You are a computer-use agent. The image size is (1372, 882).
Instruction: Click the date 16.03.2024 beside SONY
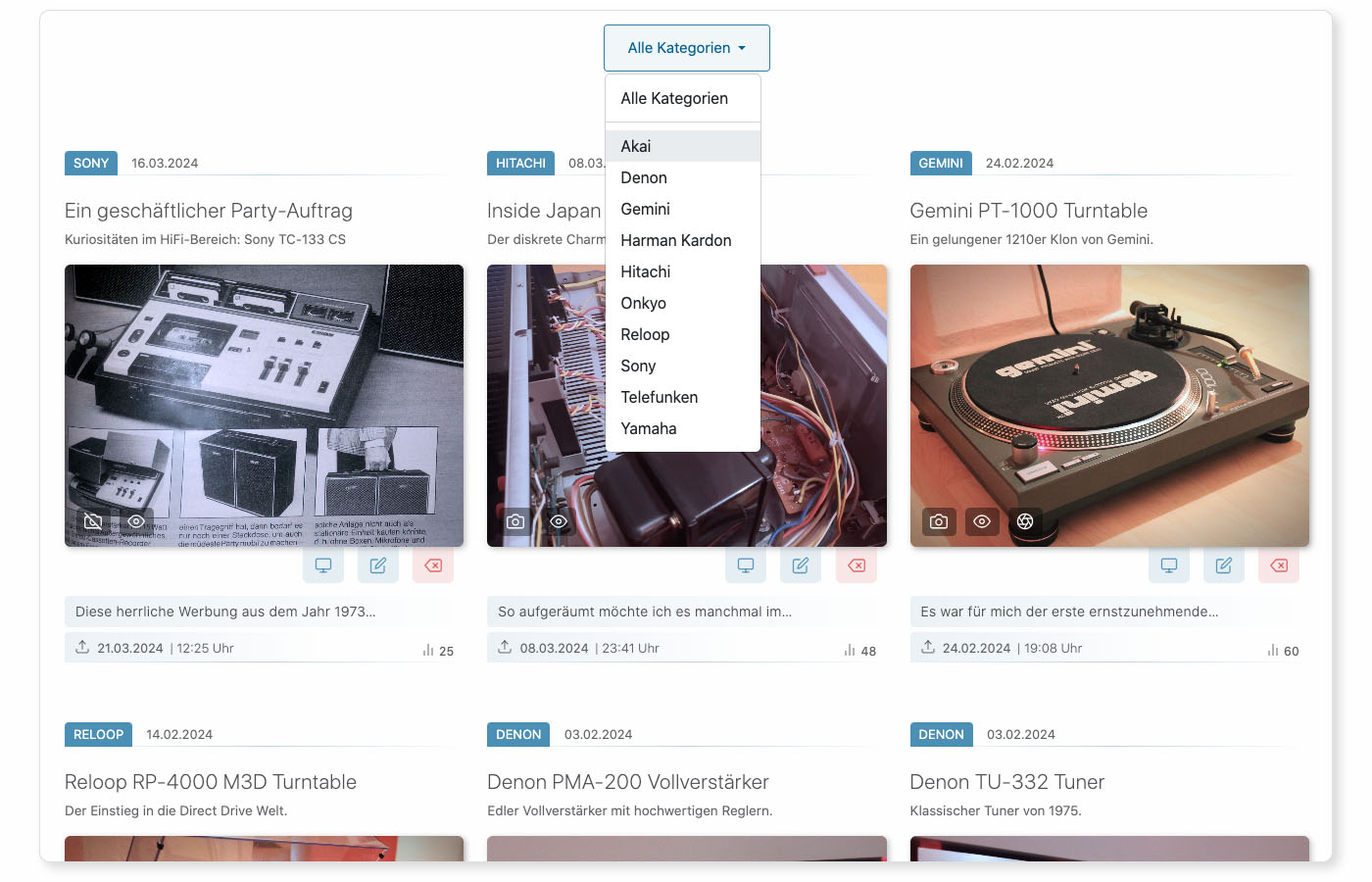click(165, 164)
